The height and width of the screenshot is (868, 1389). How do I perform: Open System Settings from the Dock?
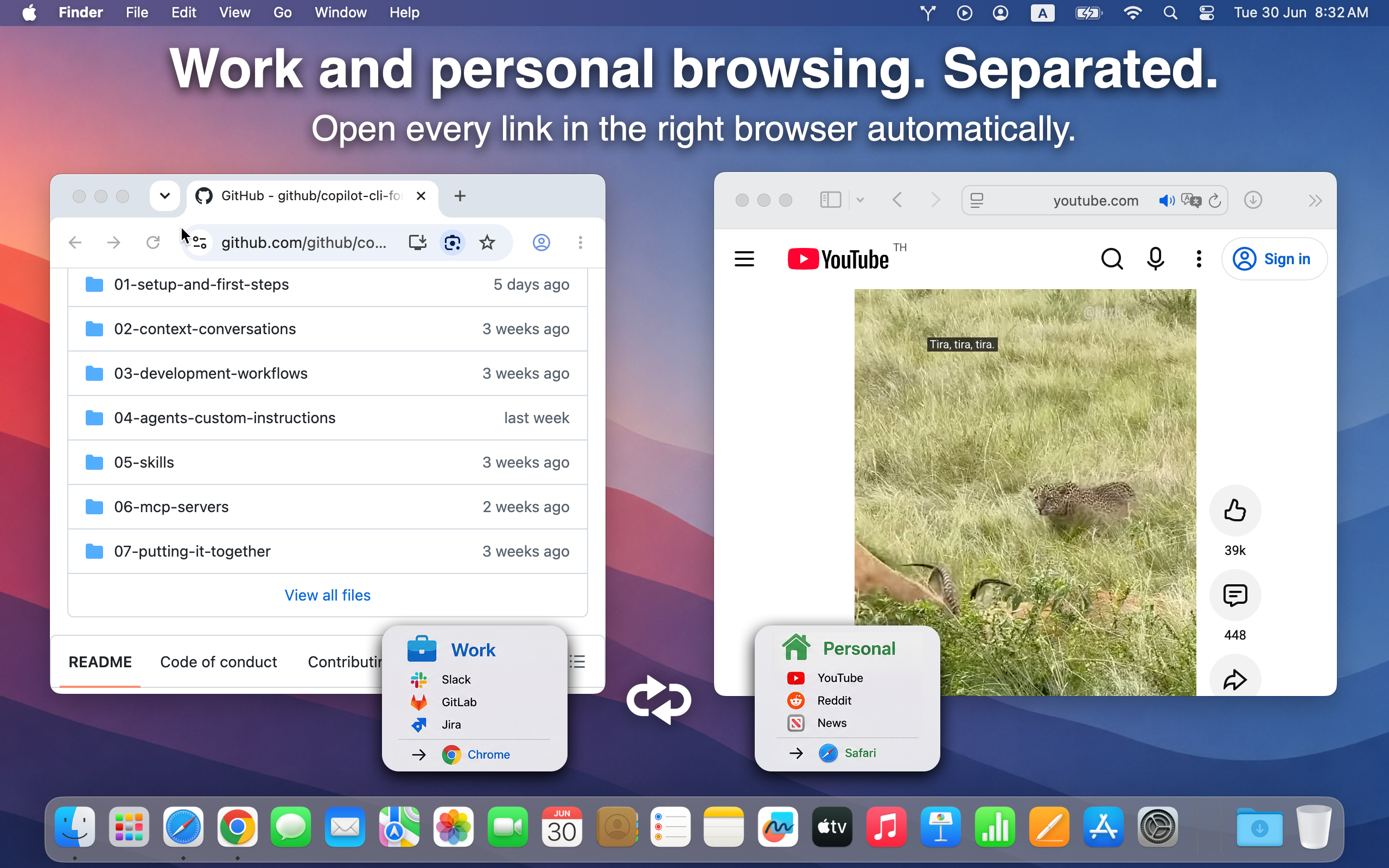click(x=1157, y=827)
